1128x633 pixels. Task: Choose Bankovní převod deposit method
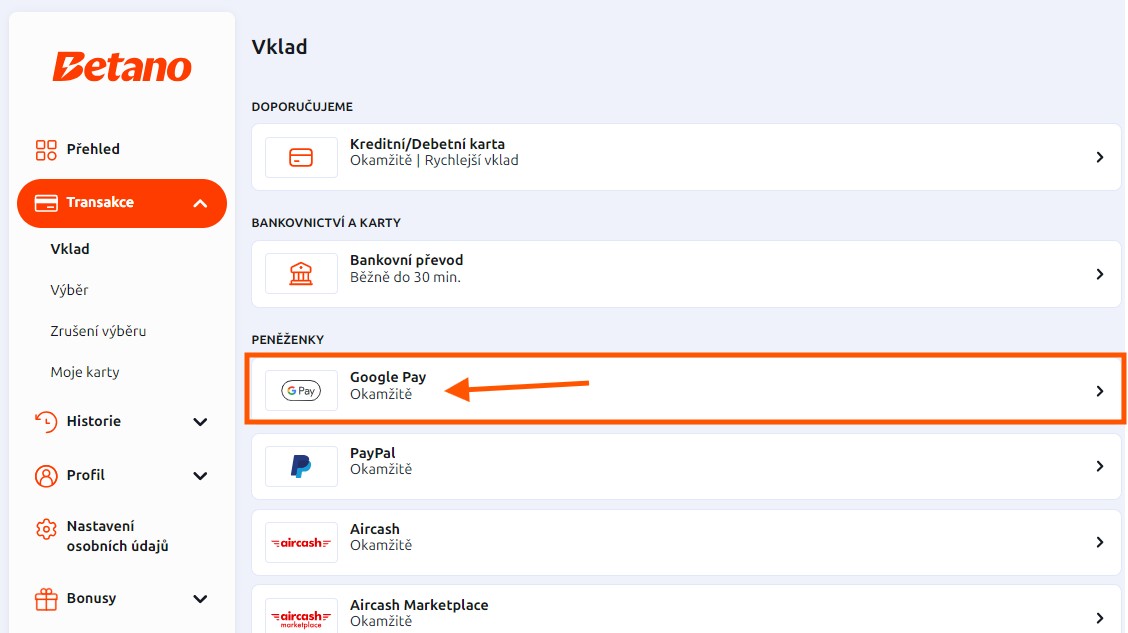(686, 274)
